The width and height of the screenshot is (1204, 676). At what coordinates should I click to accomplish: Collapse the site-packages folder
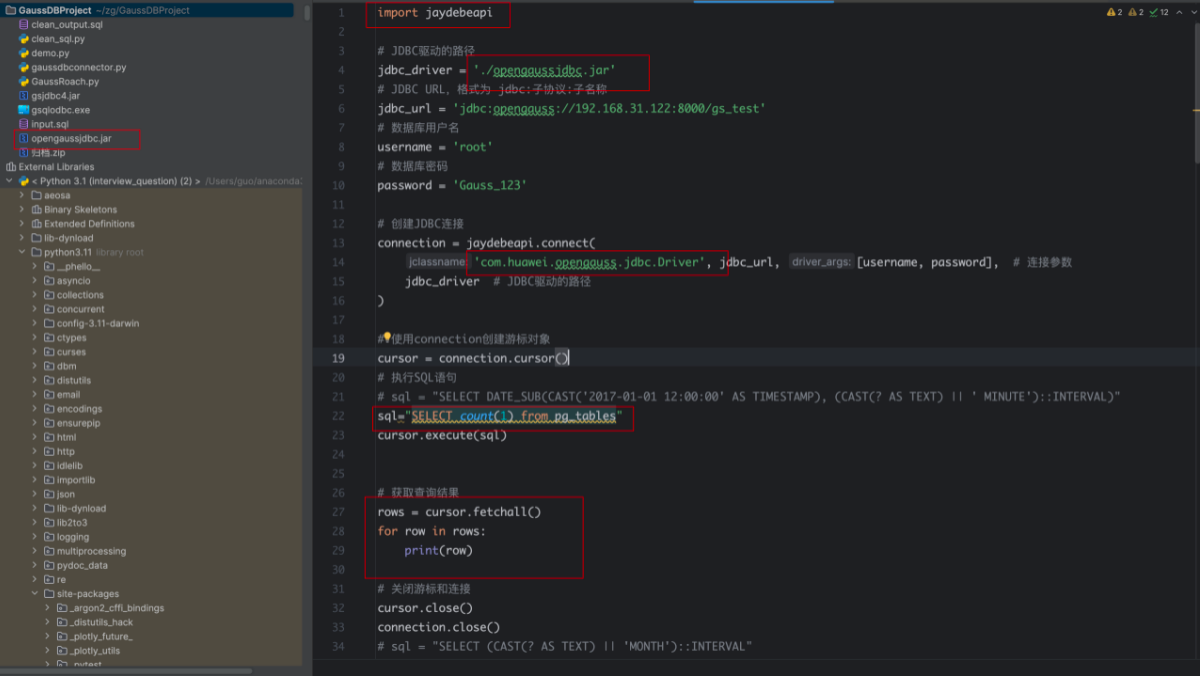pyautogui.click(x=35, y=593)
